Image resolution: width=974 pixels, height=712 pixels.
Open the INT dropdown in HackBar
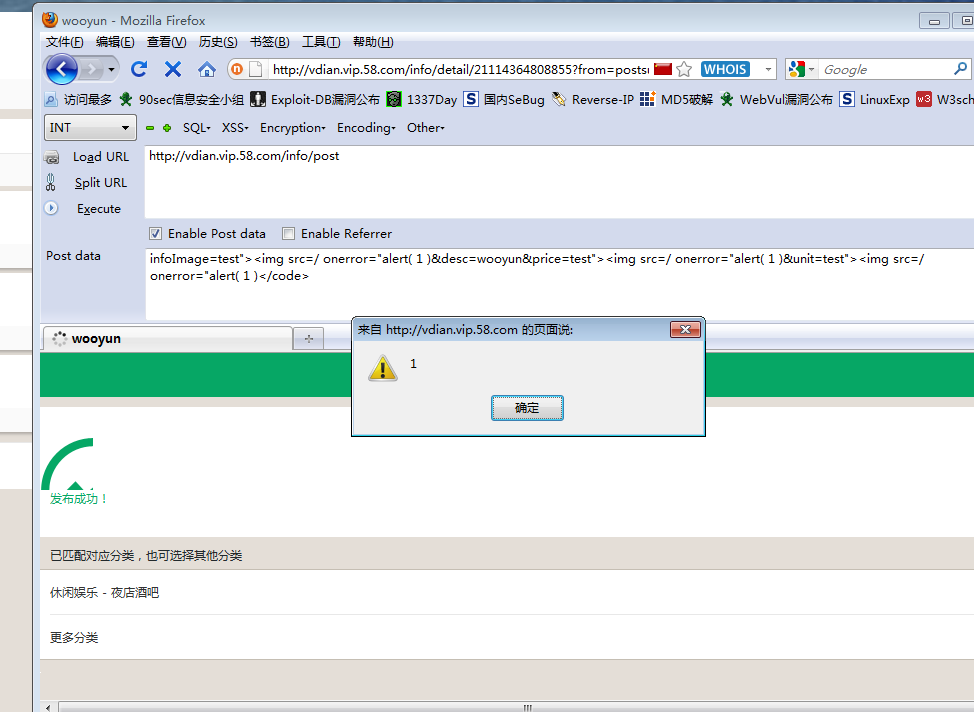pyautogui.click(x=90, y=127)
